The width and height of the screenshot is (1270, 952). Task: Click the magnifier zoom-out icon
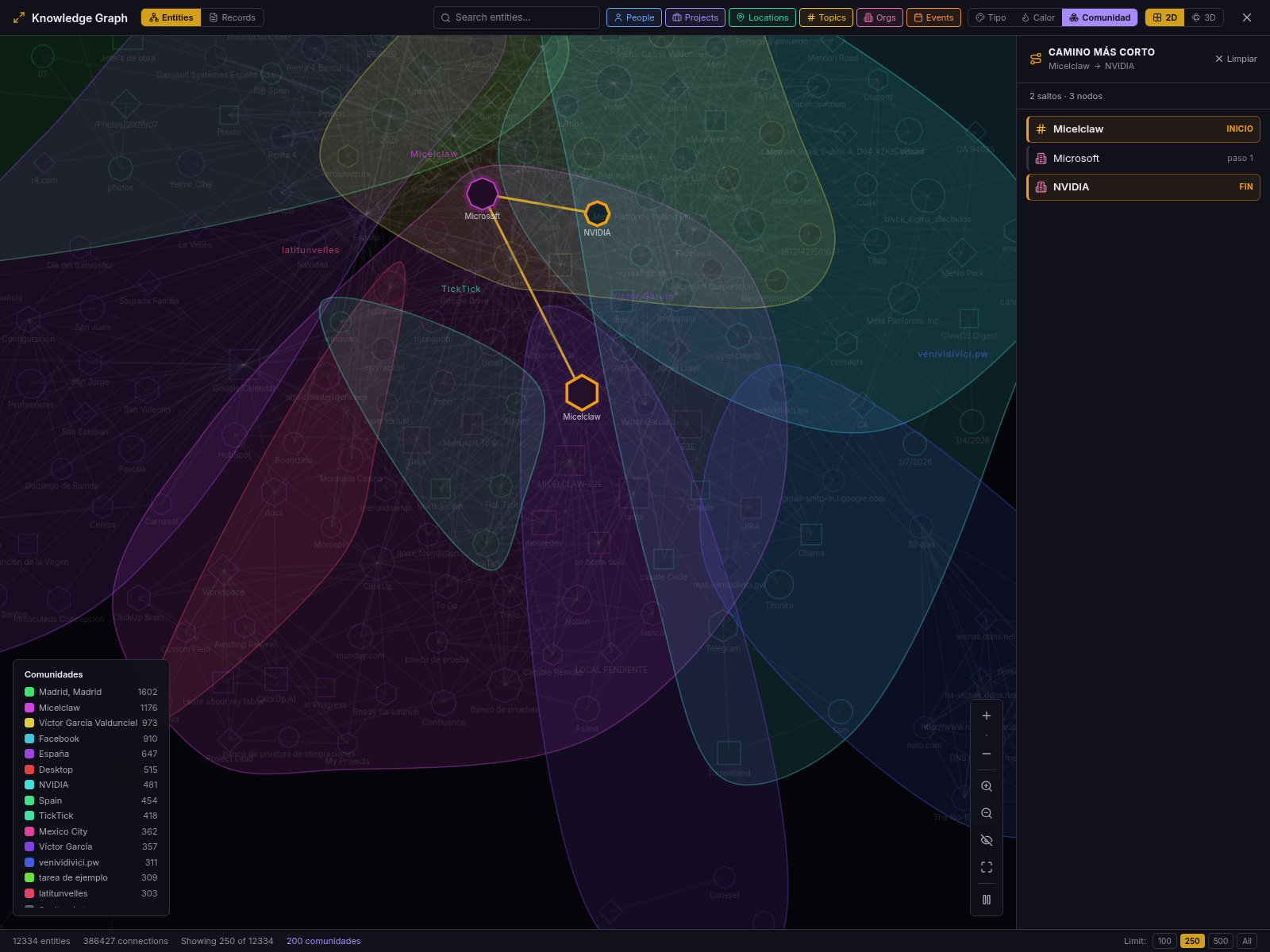pos(987,813)
